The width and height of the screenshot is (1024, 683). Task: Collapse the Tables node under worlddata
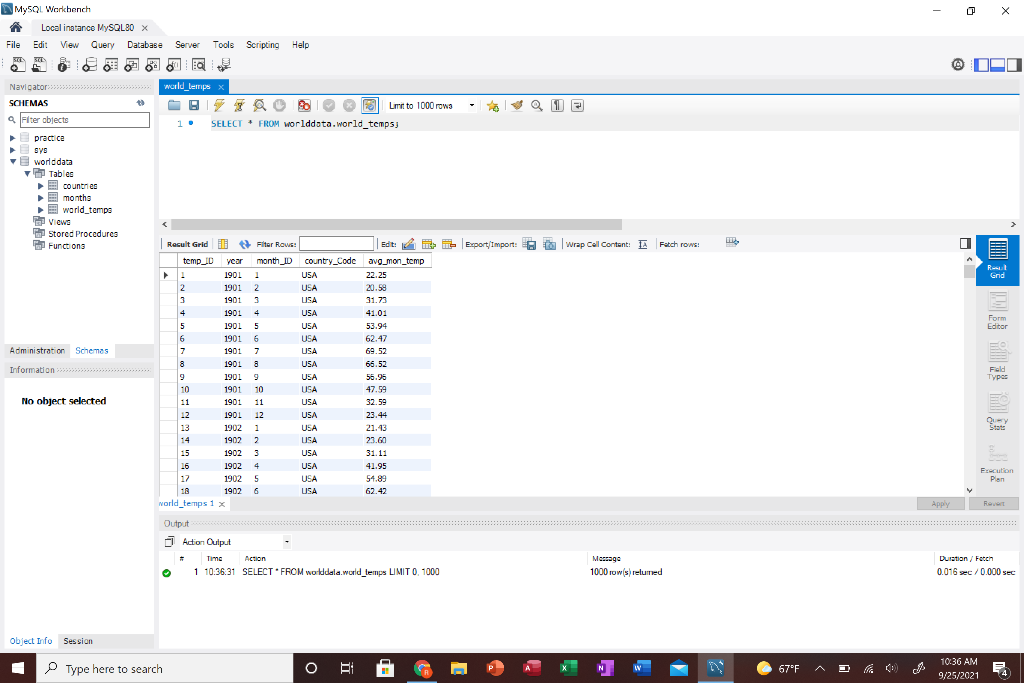27,173
